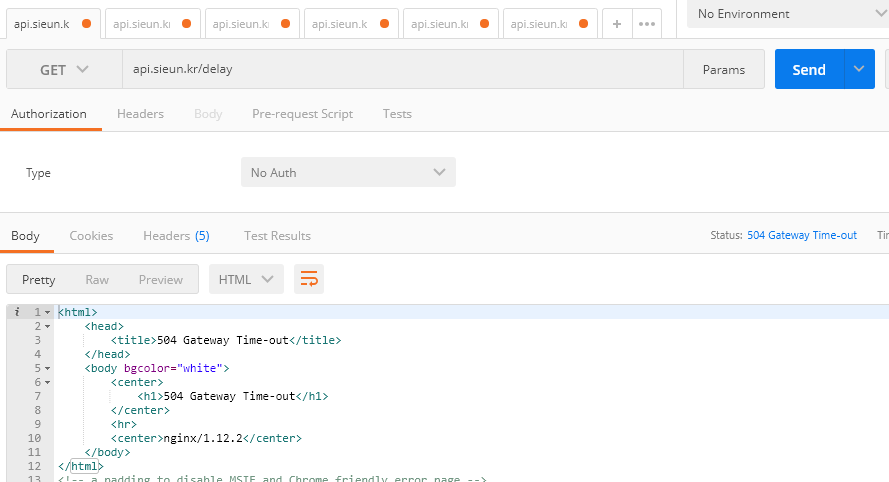Open the Pre-request Script tab

click(302, 114)
